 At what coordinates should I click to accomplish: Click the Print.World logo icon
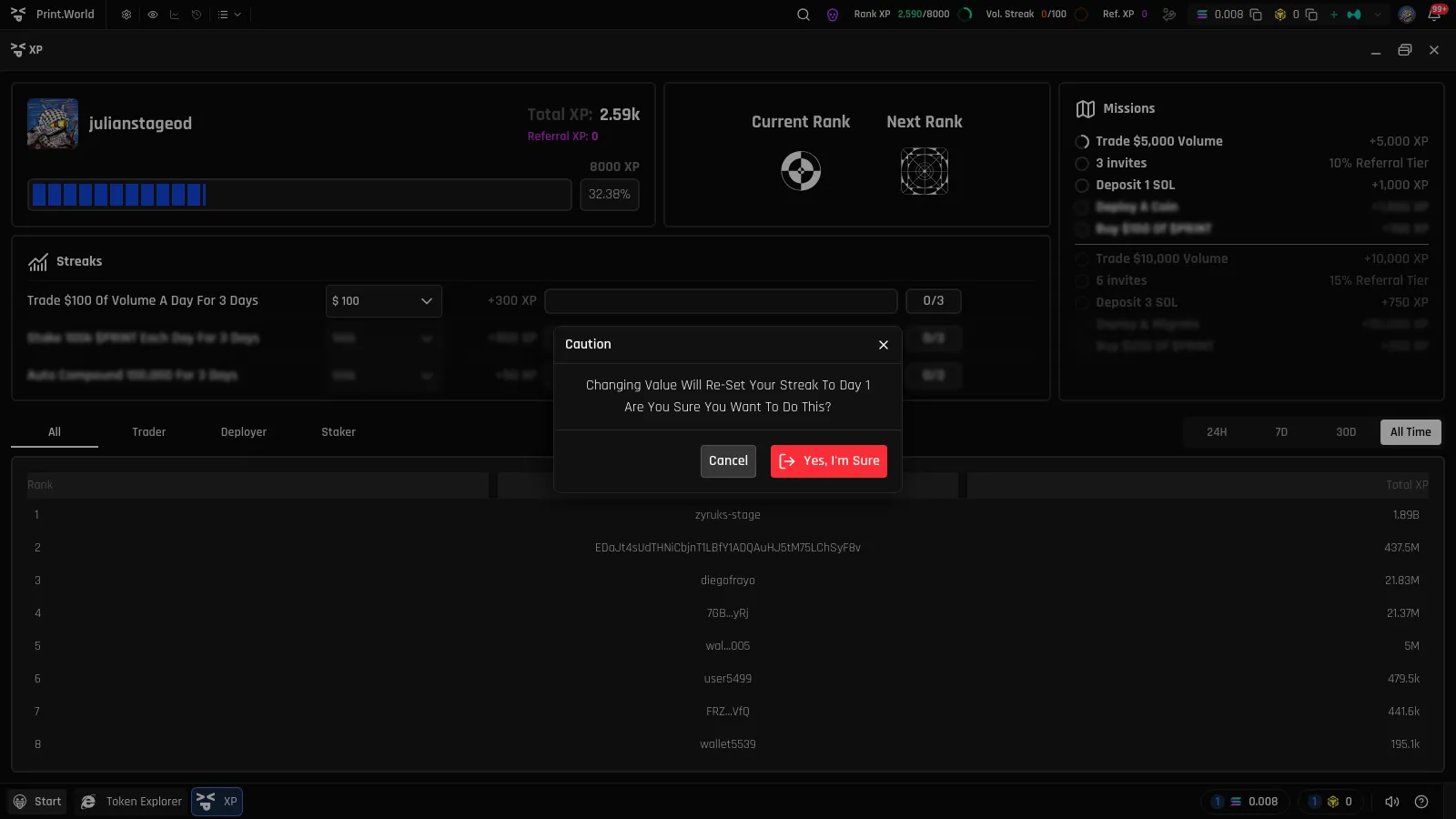[x=18, y=15]
